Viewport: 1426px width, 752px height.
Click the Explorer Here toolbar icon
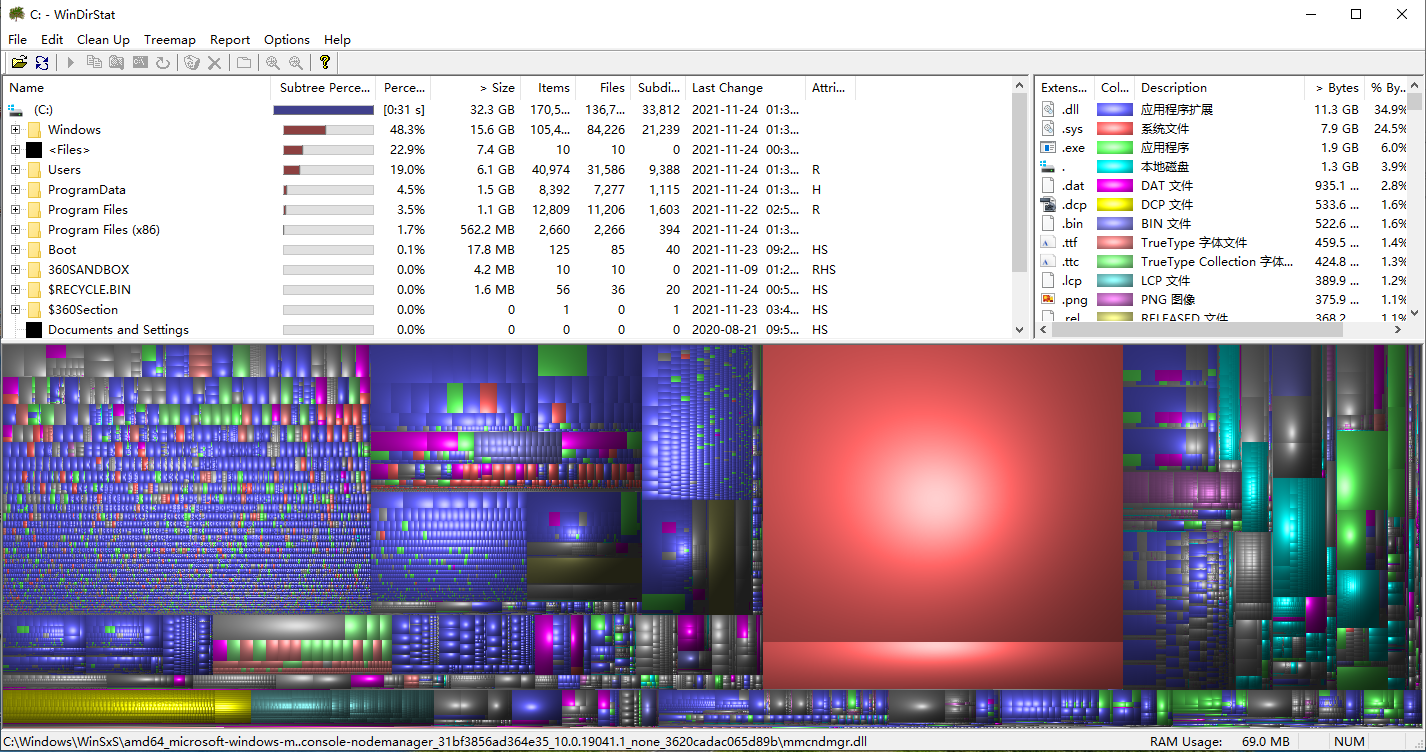click(x=117, y=62)
